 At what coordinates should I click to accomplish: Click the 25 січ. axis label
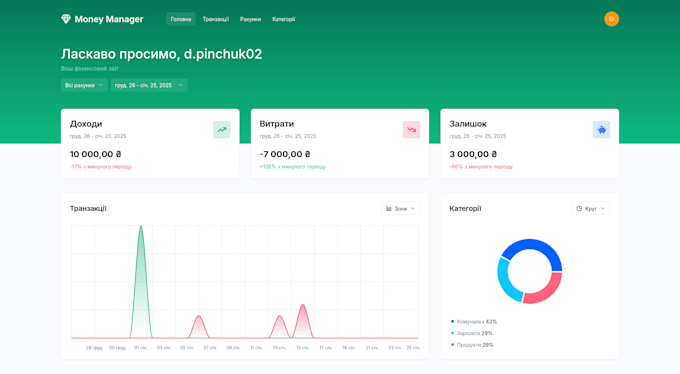(412, 348)
